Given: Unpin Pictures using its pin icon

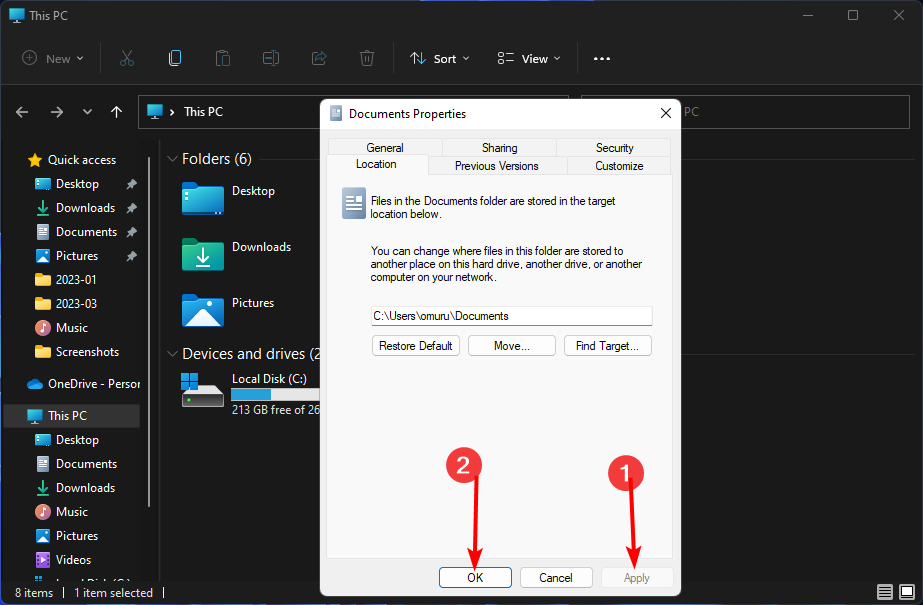Looking at the screenshot, I should click(131, 256).
